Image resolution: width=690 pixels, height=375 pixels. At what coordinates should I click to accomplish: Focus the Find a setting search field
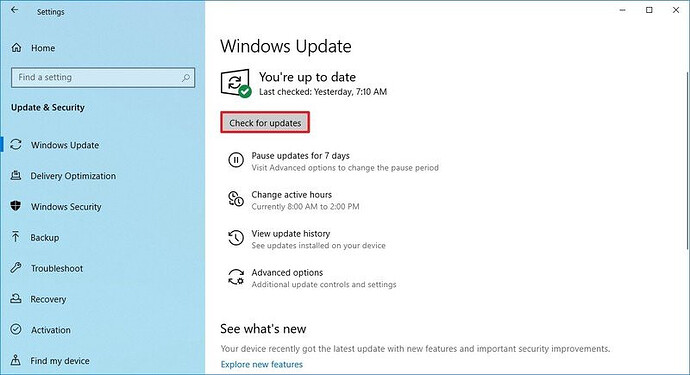coord(103,77)
